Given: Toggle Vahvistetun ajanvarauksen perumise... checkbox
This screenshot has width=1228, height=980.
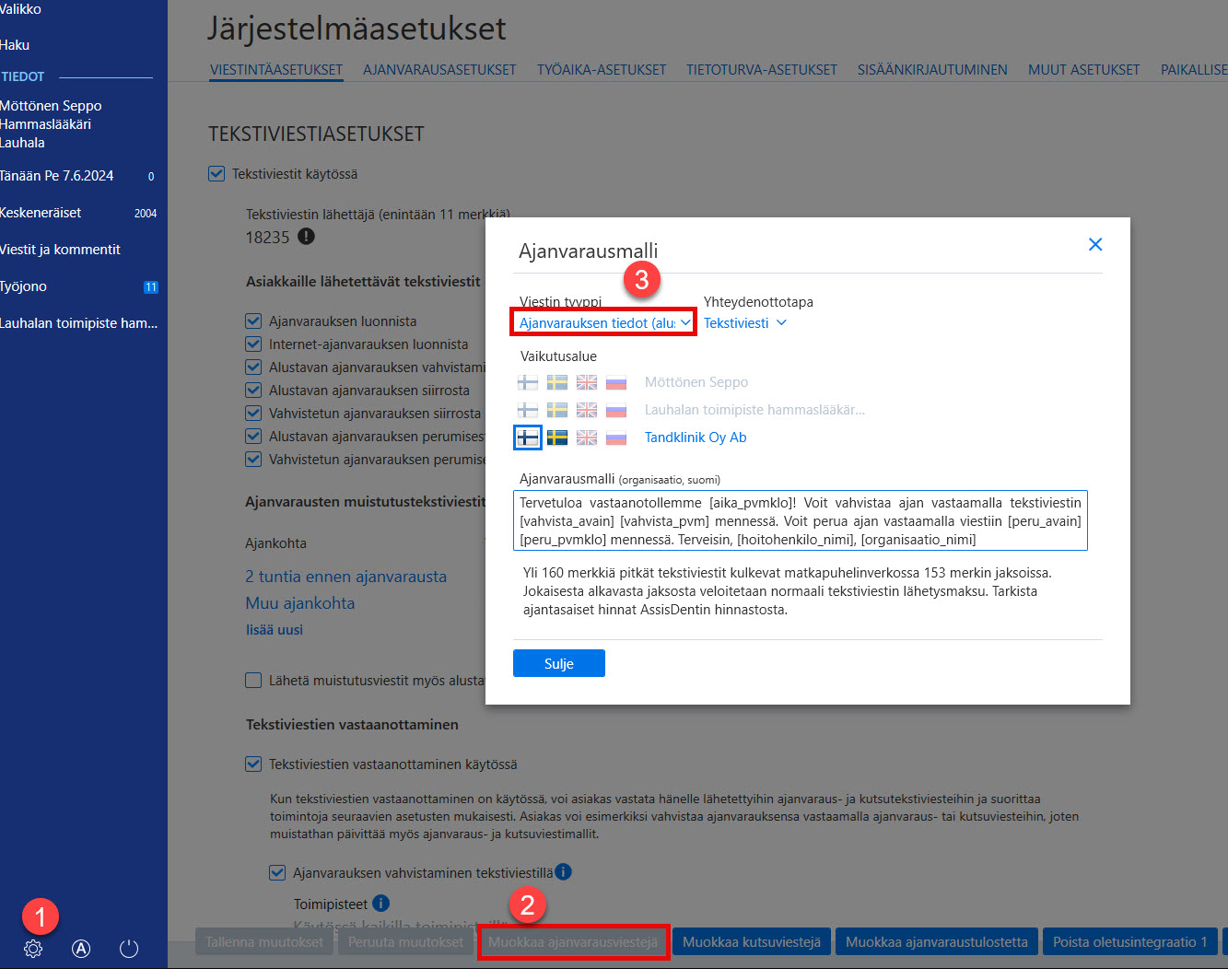Looking at the screenshot, I should [253, 459].
